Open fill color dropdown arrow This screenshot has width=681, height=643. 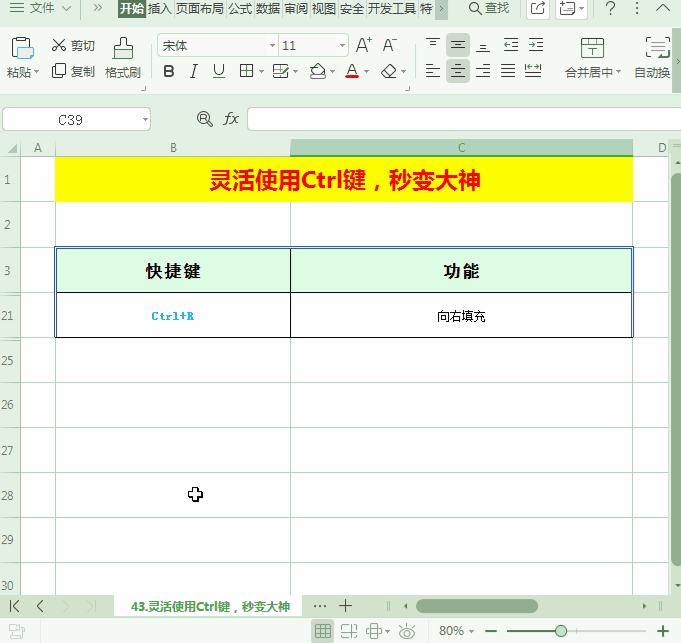pyautogui.click(x=333, y=72)
